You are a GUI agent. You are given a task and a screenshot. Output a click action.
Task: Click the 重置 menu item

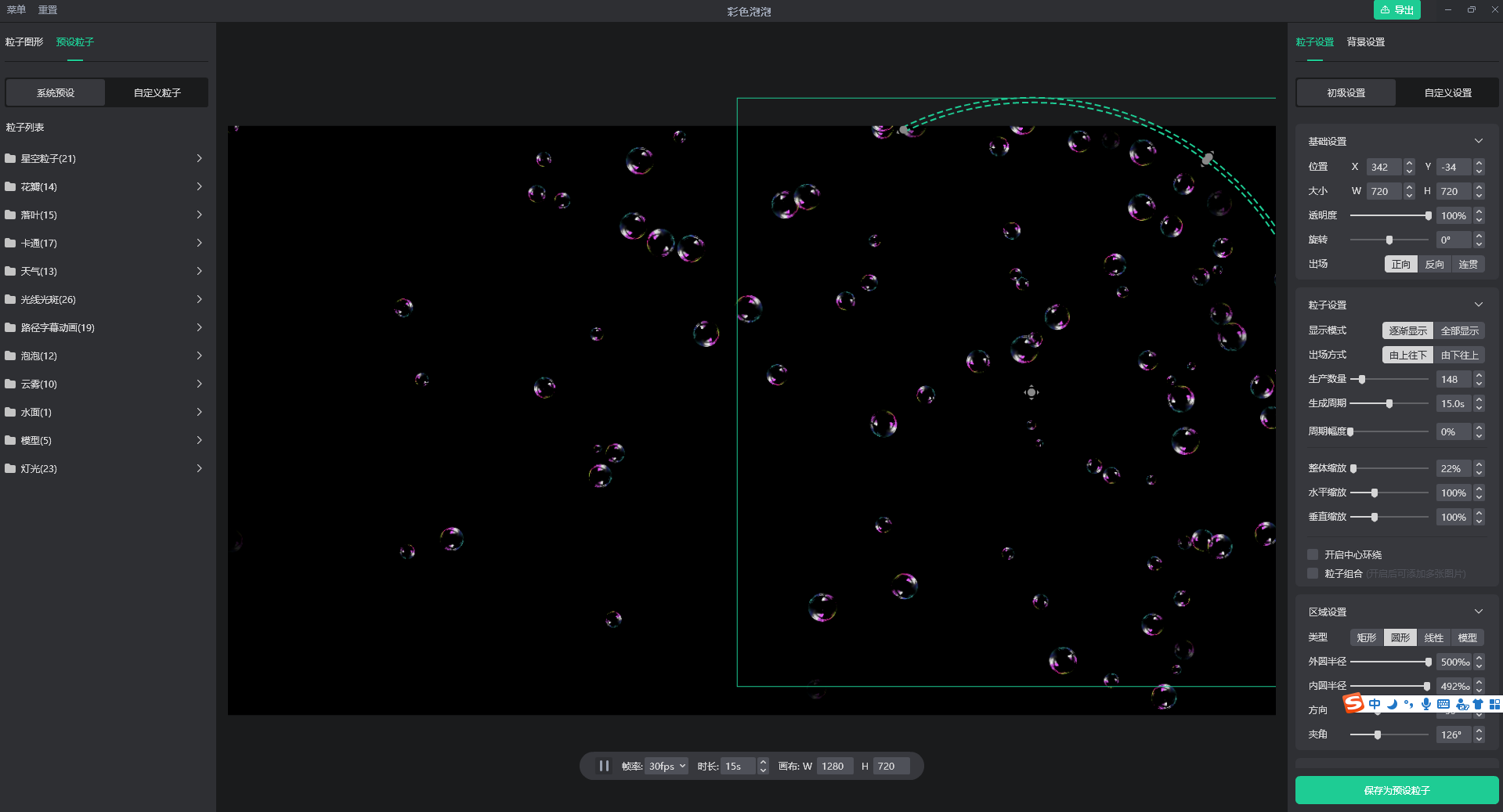(48, 9)
